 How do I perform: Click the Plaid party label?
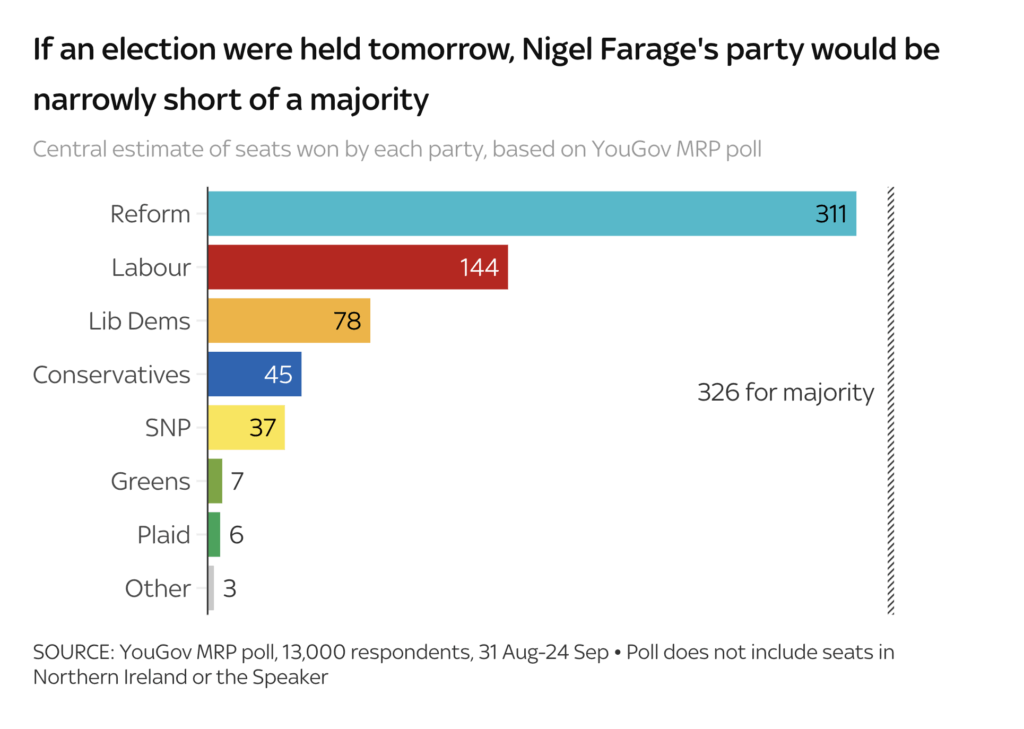pos(164,535)
